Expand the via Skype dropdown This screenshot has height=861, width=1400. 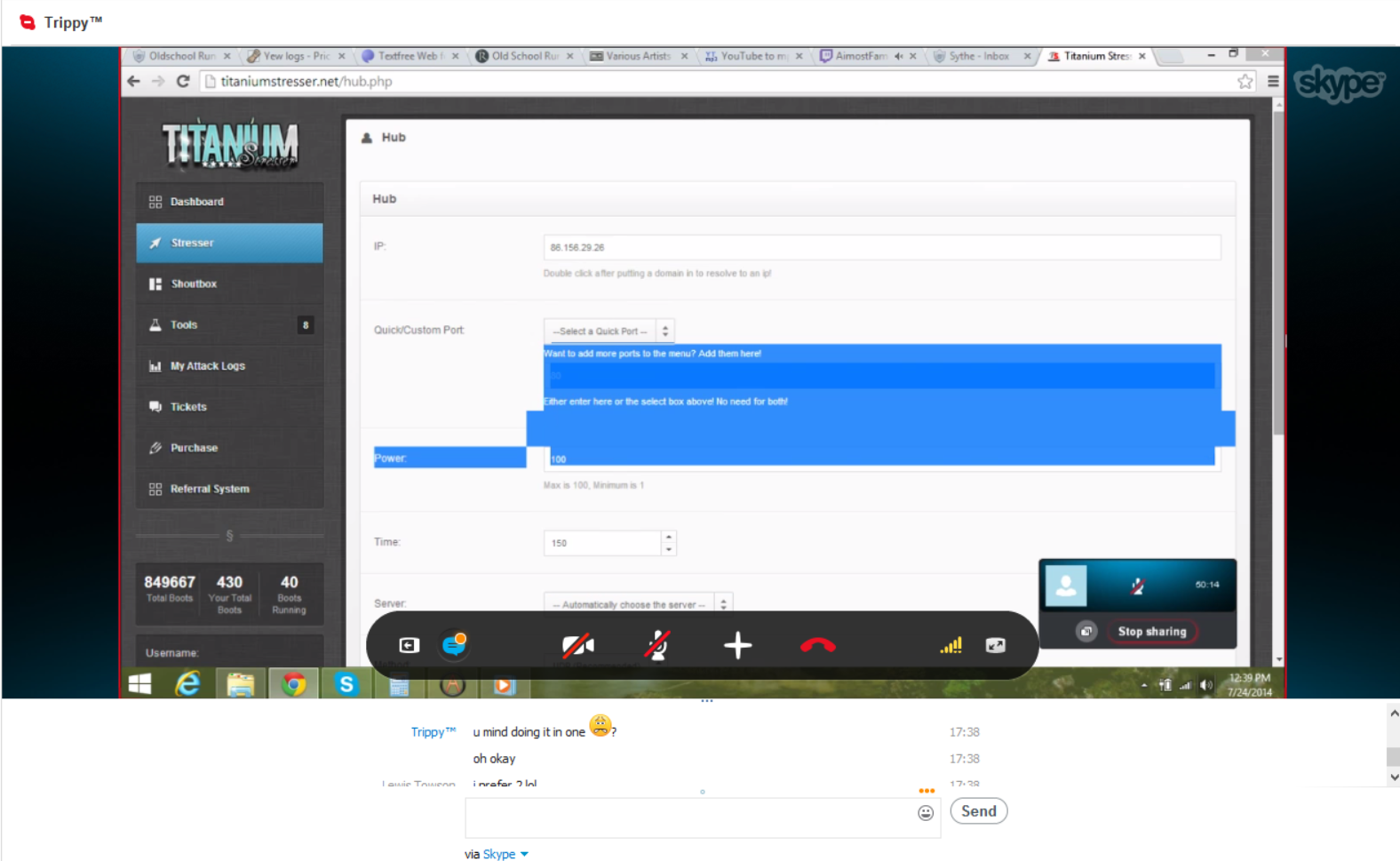tap(505, 854)
